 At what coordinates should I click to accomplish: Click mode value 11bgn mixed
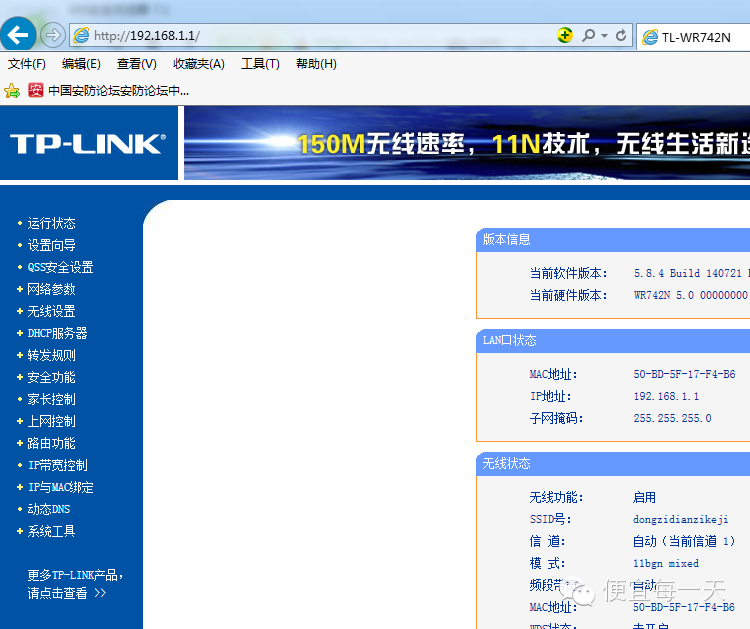point(665,563)
